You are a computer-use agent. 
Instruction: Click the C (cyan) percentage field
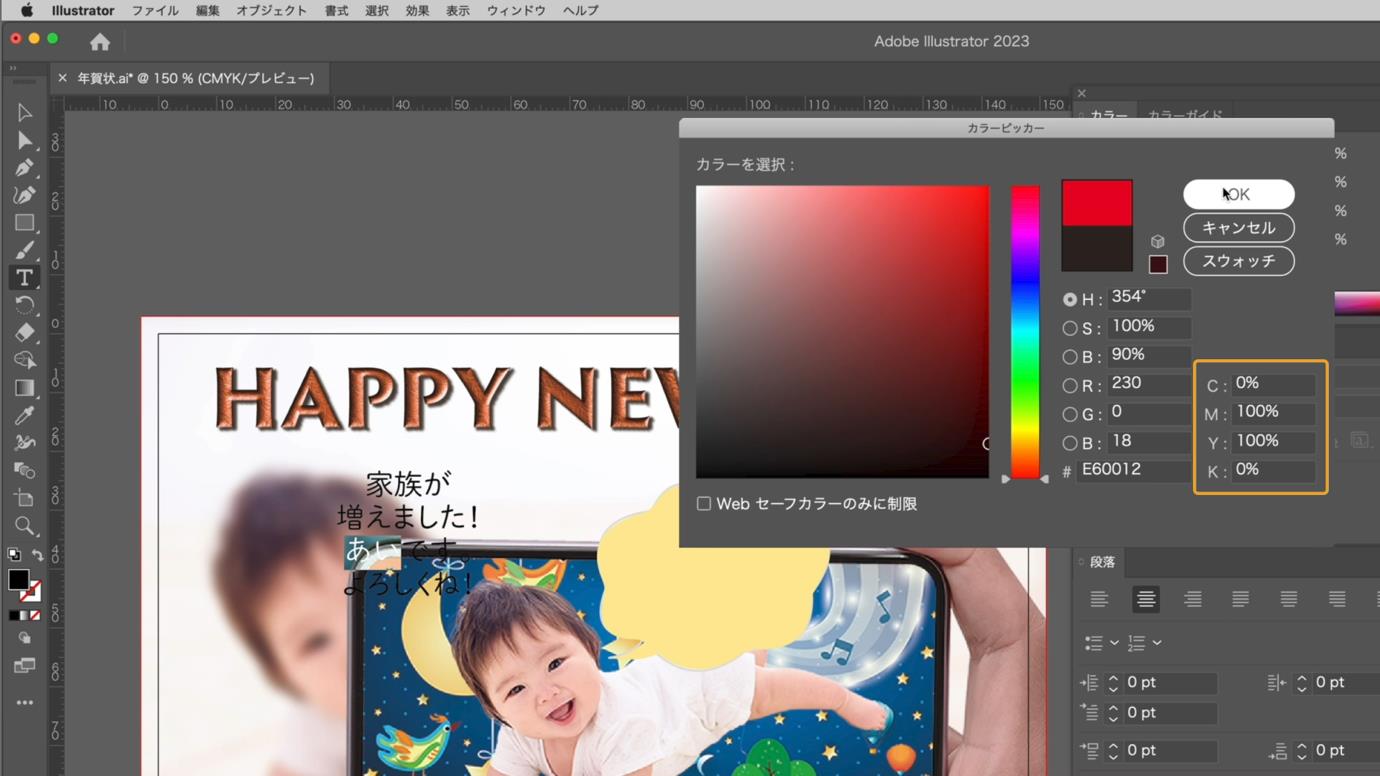1272,384
